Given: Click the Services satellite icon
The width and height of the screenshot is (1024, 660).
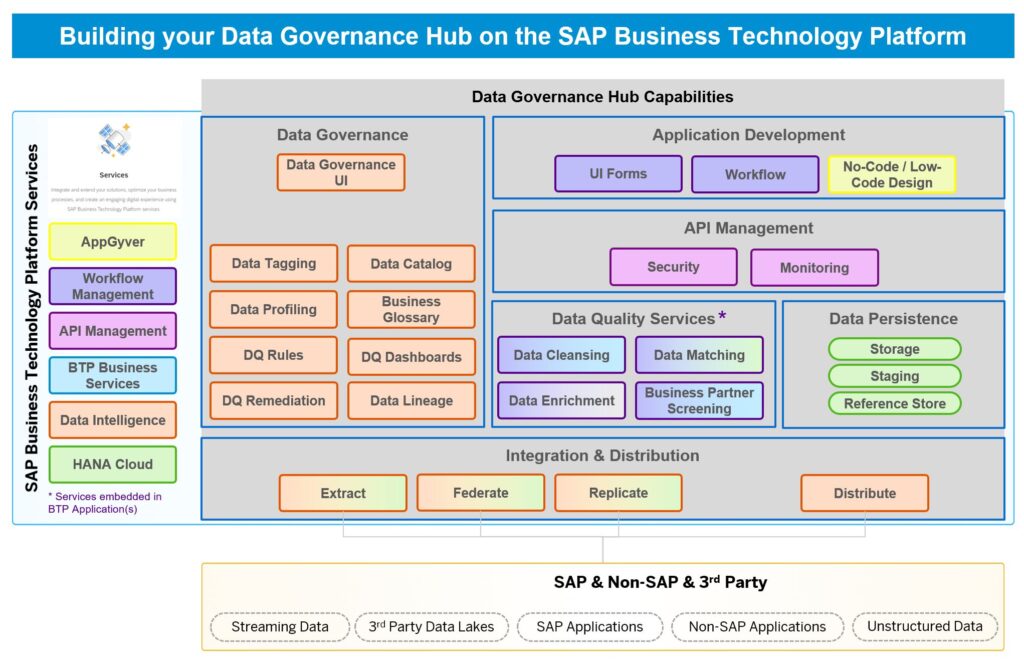Looking at the screenshot, I should pos(114,140).
